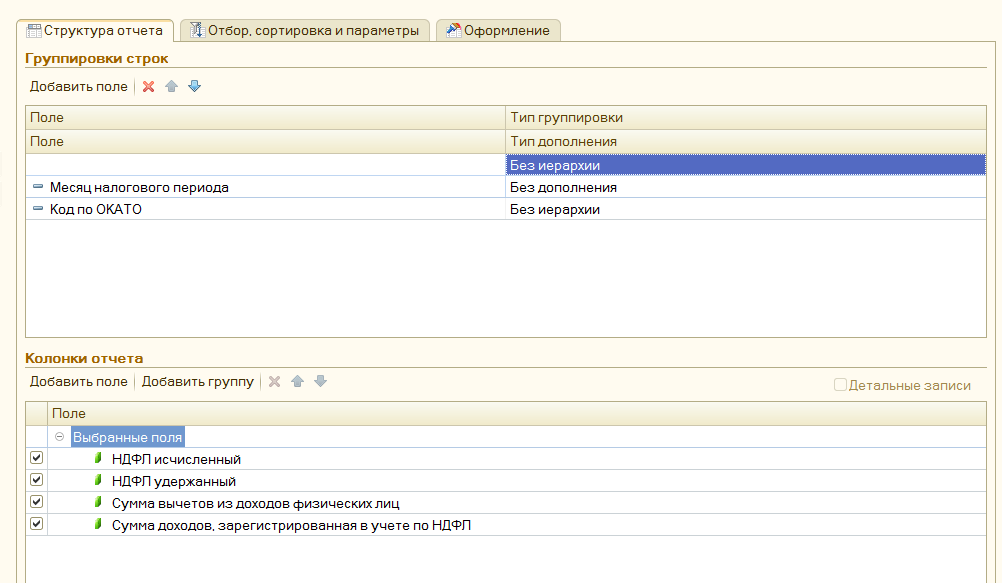Move grouping down with blue down arrow
Viewport: 1002px width, 583px height.
pyautogui.click(x=195, y=87)
